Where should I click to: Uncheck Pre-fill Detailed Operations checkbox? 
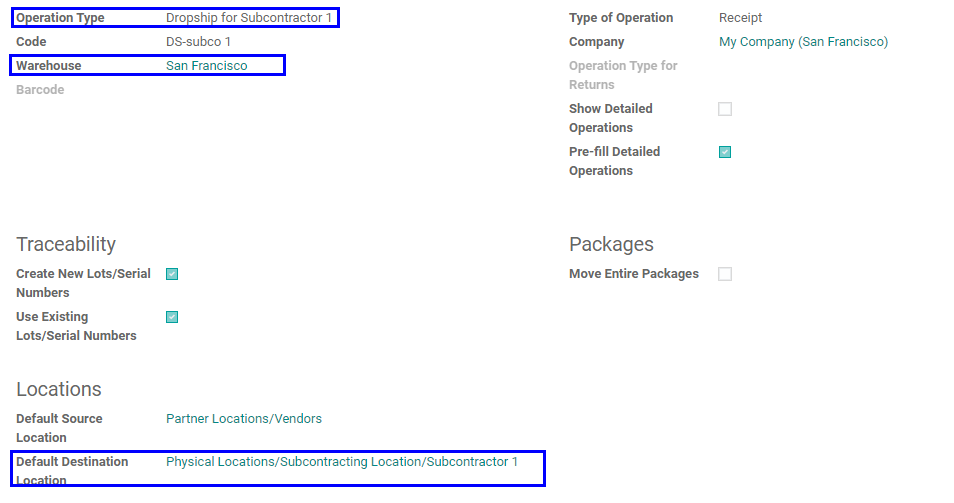[x=725, y=152]
